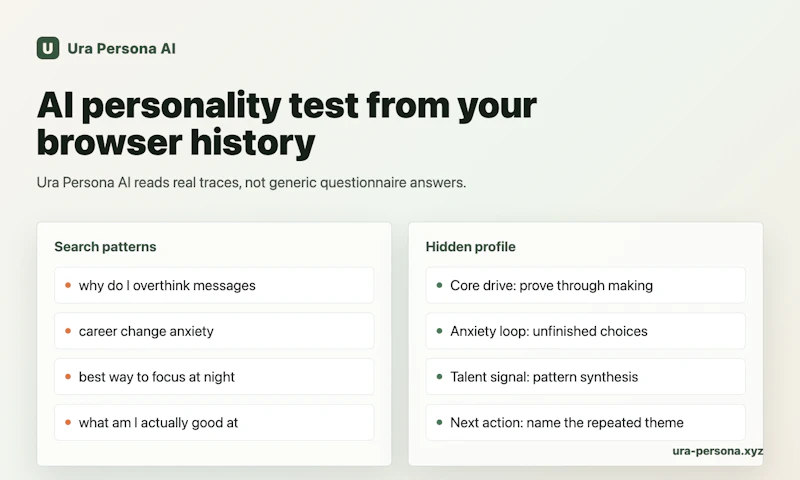Click the green U logo icon

coord(48,48)
